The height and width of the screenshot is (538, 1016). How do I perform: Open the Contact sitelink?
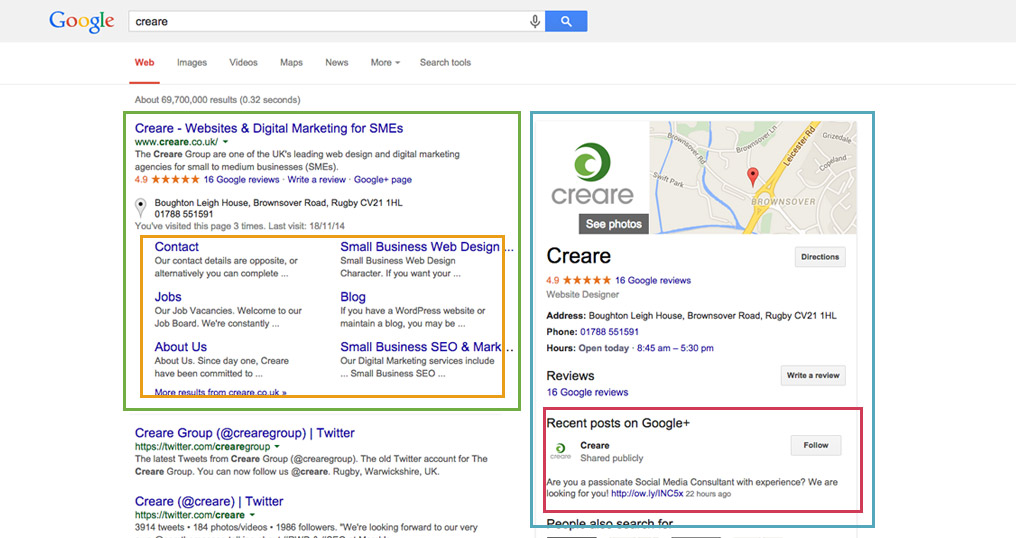tap(176, 247)
